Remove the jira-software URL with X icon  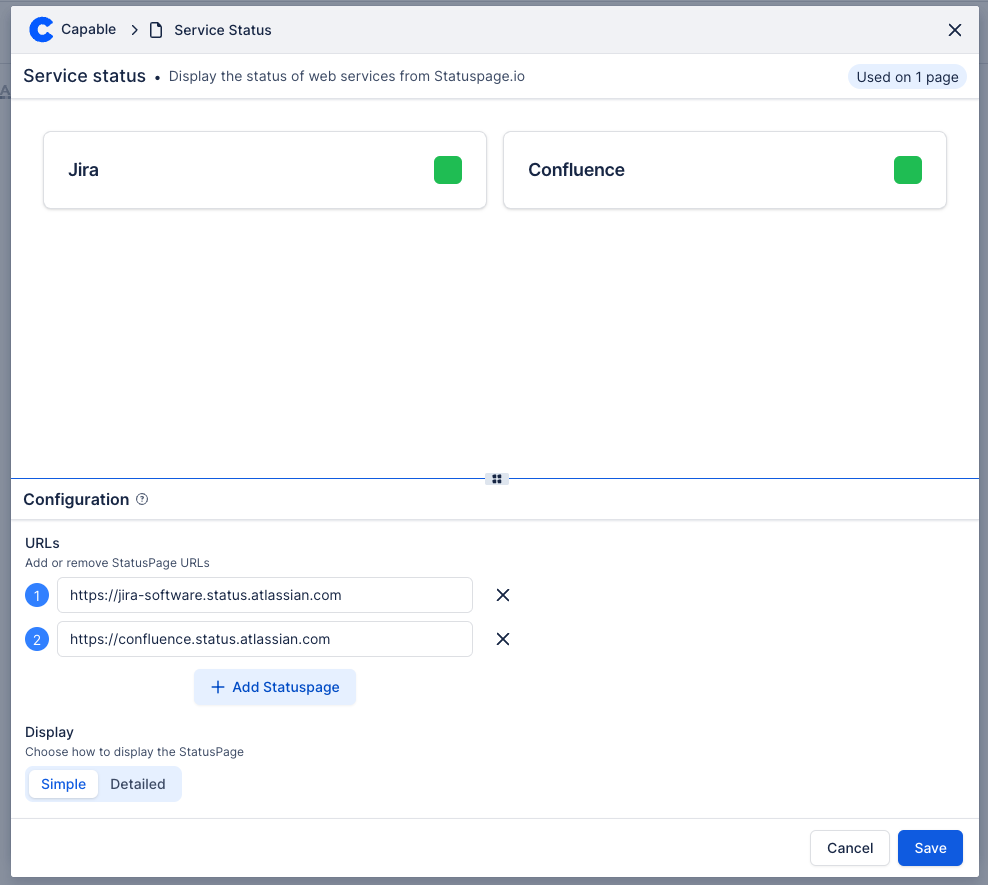(503, 595)
